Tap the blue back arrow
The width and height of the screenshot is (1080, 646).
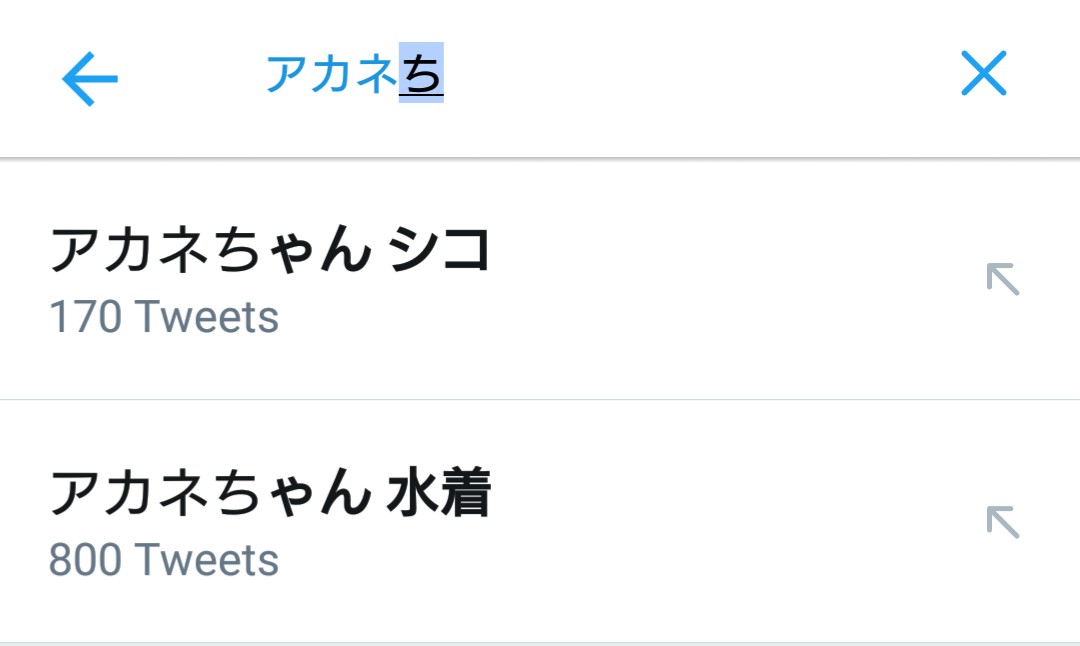(90, 78)
